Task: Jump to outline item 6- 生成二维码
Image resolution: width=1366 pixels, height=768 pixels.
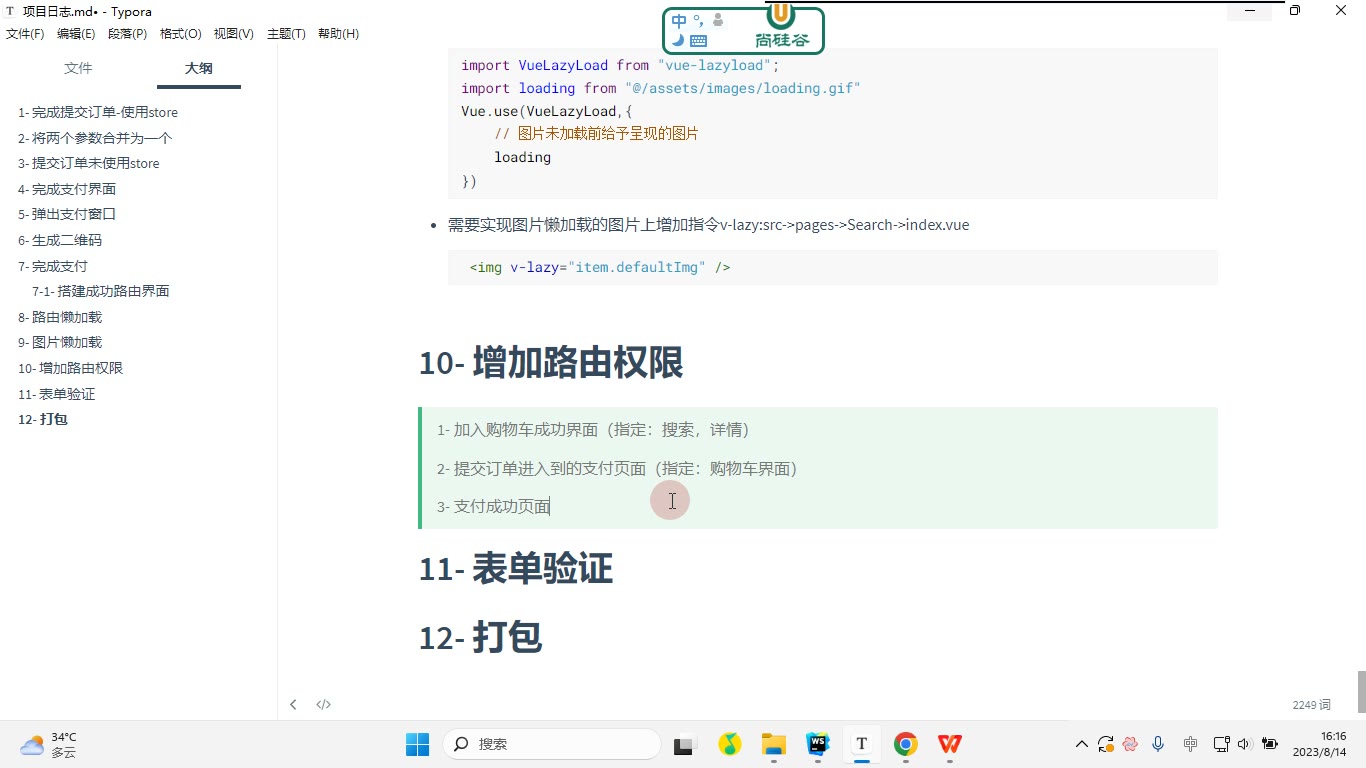Action: tap(60, 240)
